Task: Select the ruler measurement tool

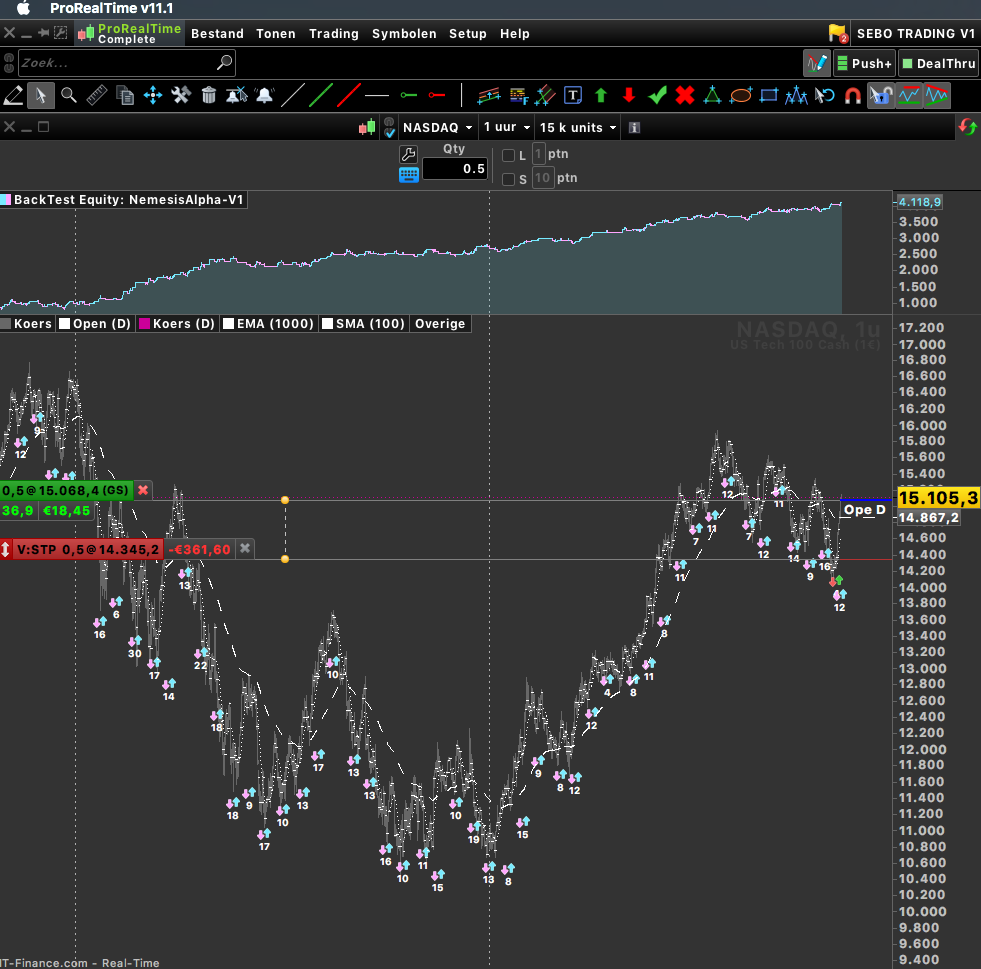Action: (96, 96)
